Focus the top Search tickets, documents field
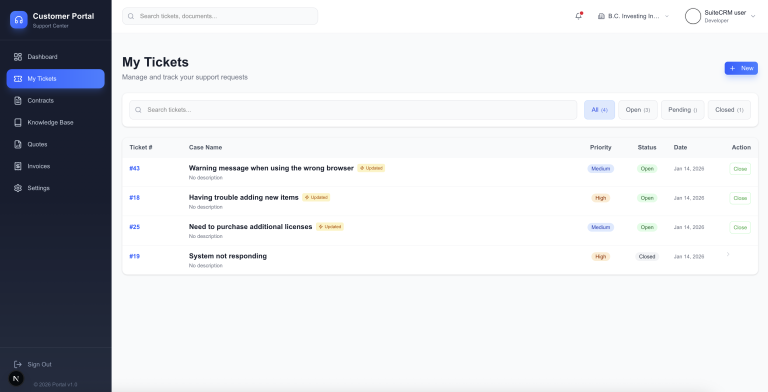This screenshot has width=768, height=392. (x=220, y=16)
